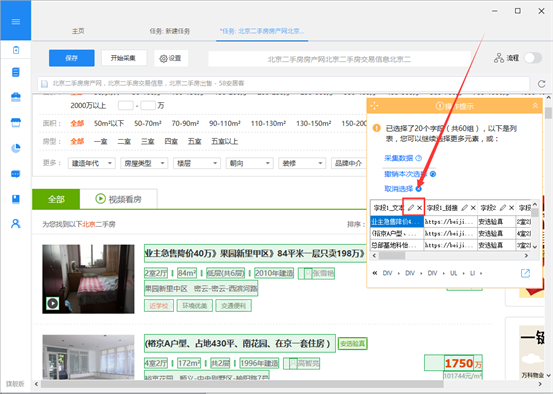Switch to the 主页 tab
Image resolution: width=553 pixels, height=394 pixels.
click(x=78, y=31)
